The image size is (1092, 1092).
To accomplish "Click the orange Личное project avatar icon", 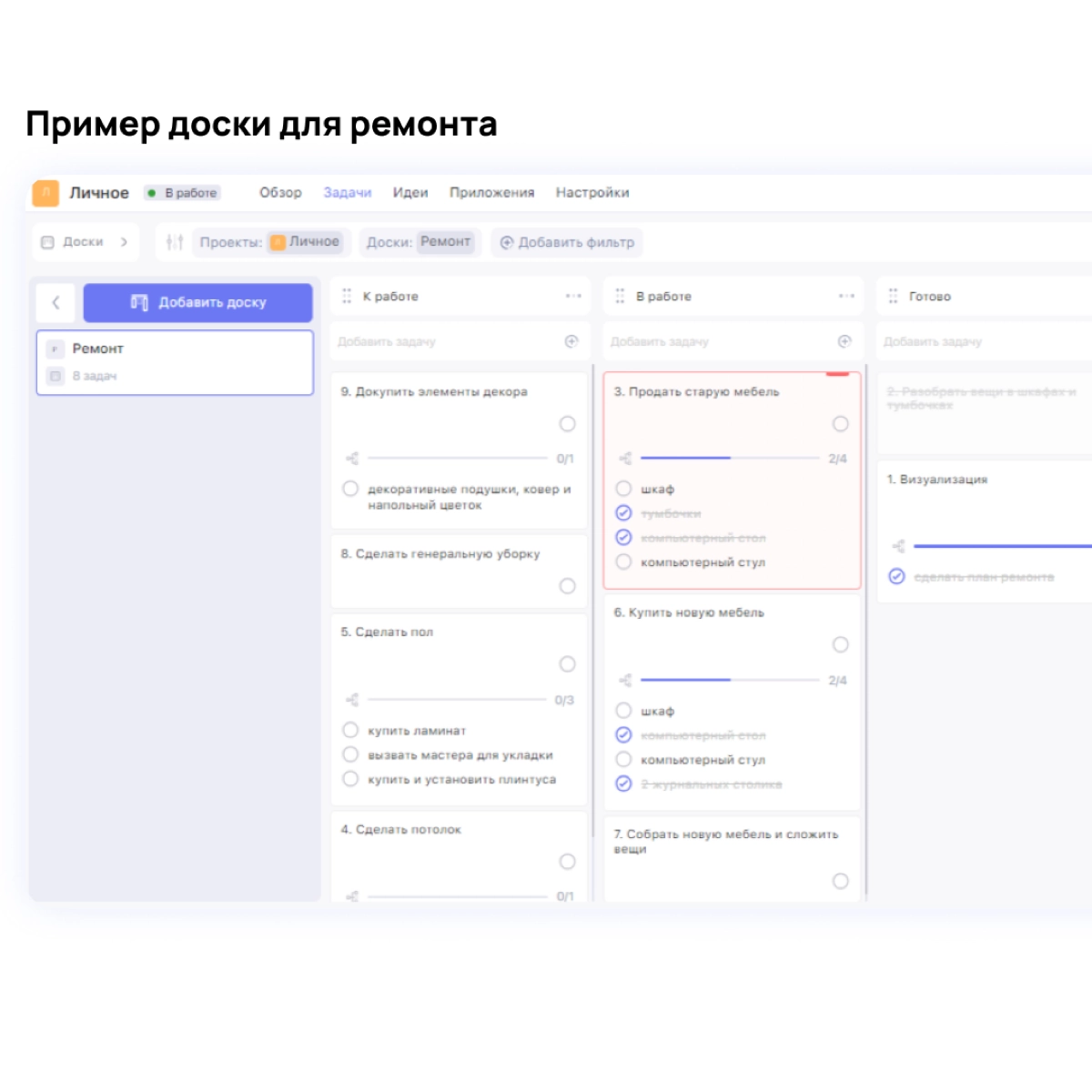I will click(45, 193).
